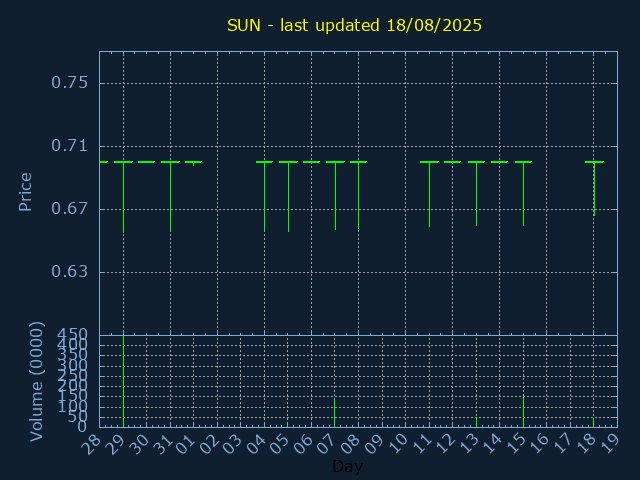Click the day 05 x-axis label
The height and width of the screenshot is (480, 640).
tap(280, 444)
